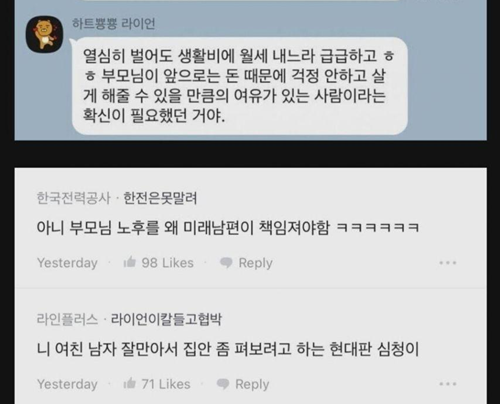Open the 하트뿅뿅 라이언 sender name
The height and width of the screenshot is (404, 500).
coord(114,24)
